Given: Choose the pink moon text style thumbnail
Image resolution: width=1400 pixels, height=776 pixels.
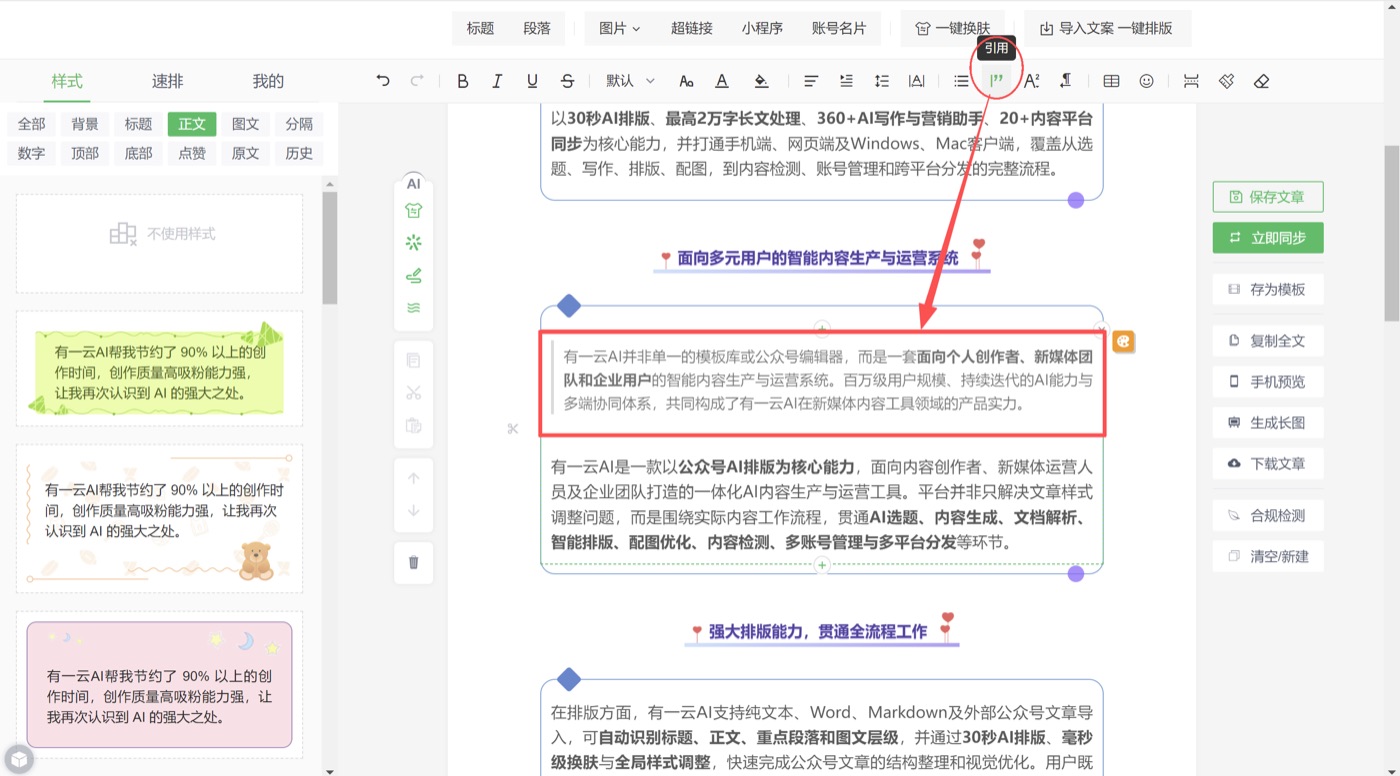Looking at the screenshot, I should (x=160, y=684).
